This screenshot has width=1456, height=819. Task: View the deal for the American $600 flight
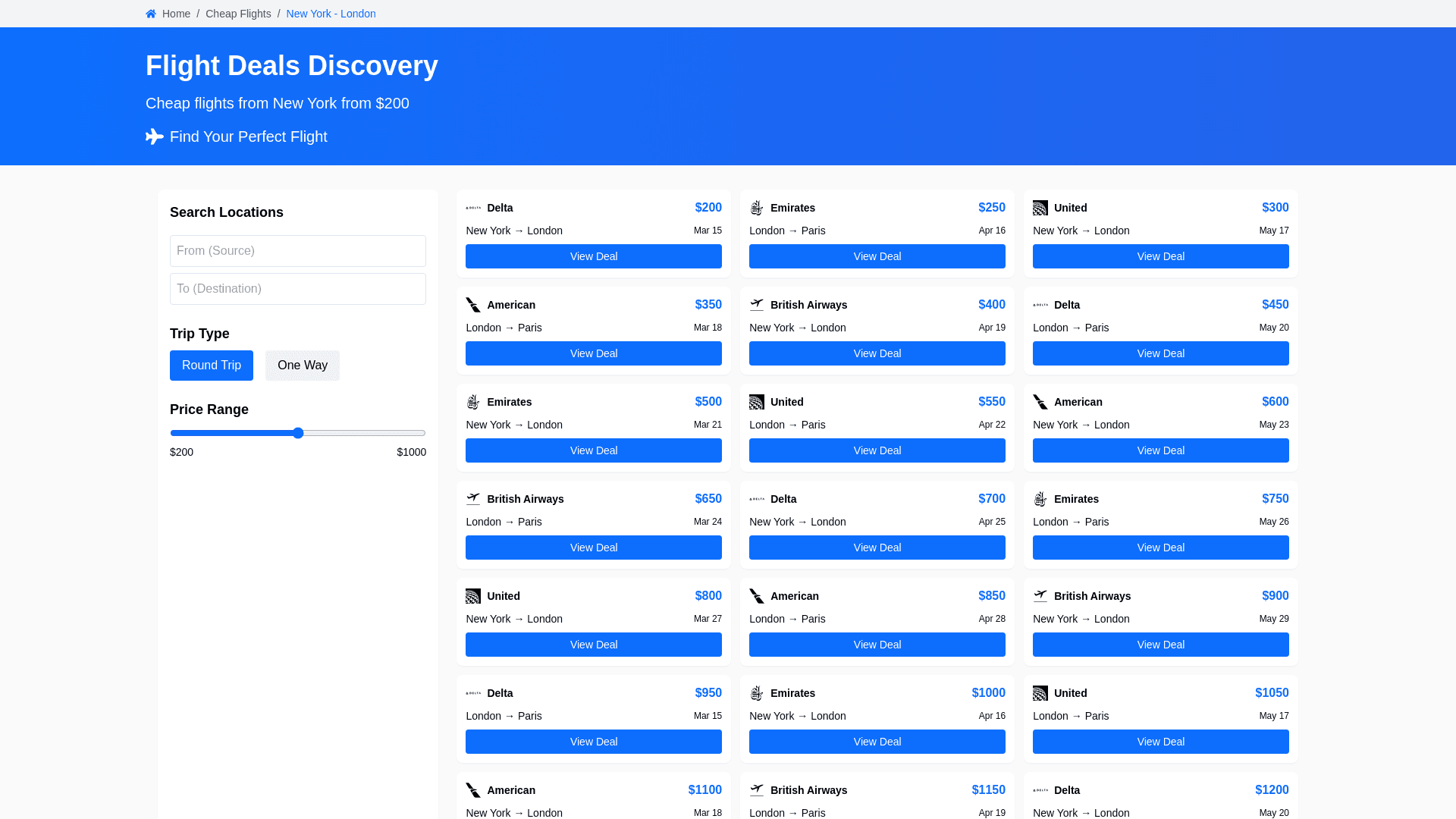tap(1161, 450)
